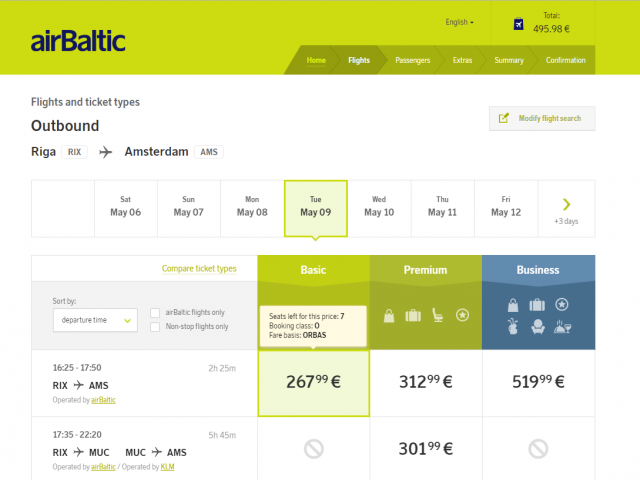Viewport: 640px width, 480px height.
Task: Click the Business meal and drink icon
Action: click(562, 326)
